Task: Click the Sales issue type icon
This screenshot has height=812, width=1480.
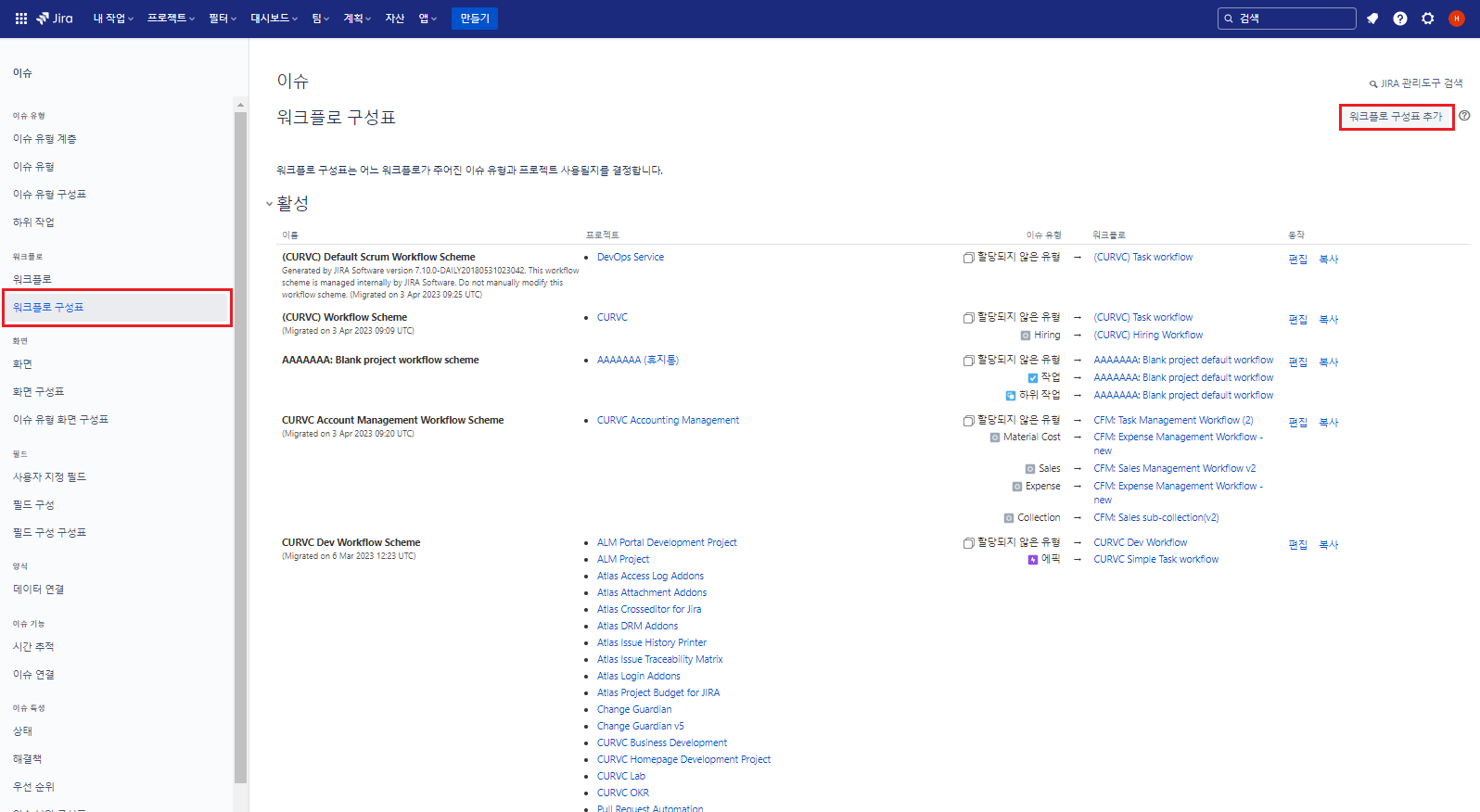Action: (x=1030, y=469)
